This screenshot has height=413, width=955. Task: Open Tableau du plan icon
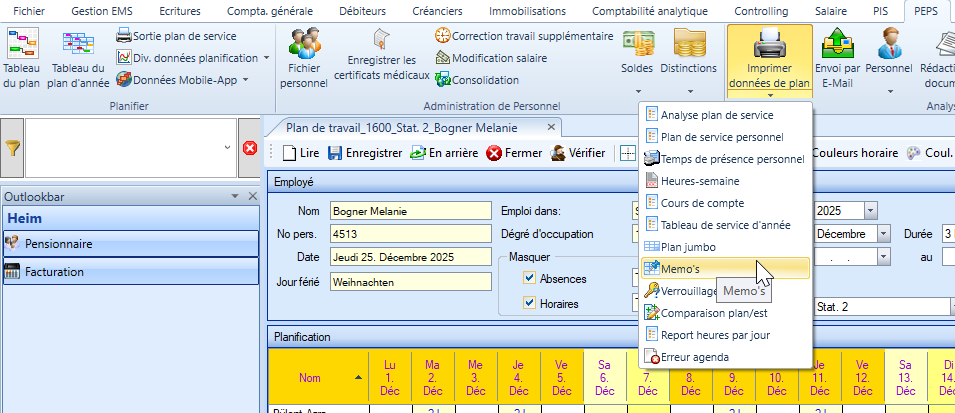coord(22,44)
